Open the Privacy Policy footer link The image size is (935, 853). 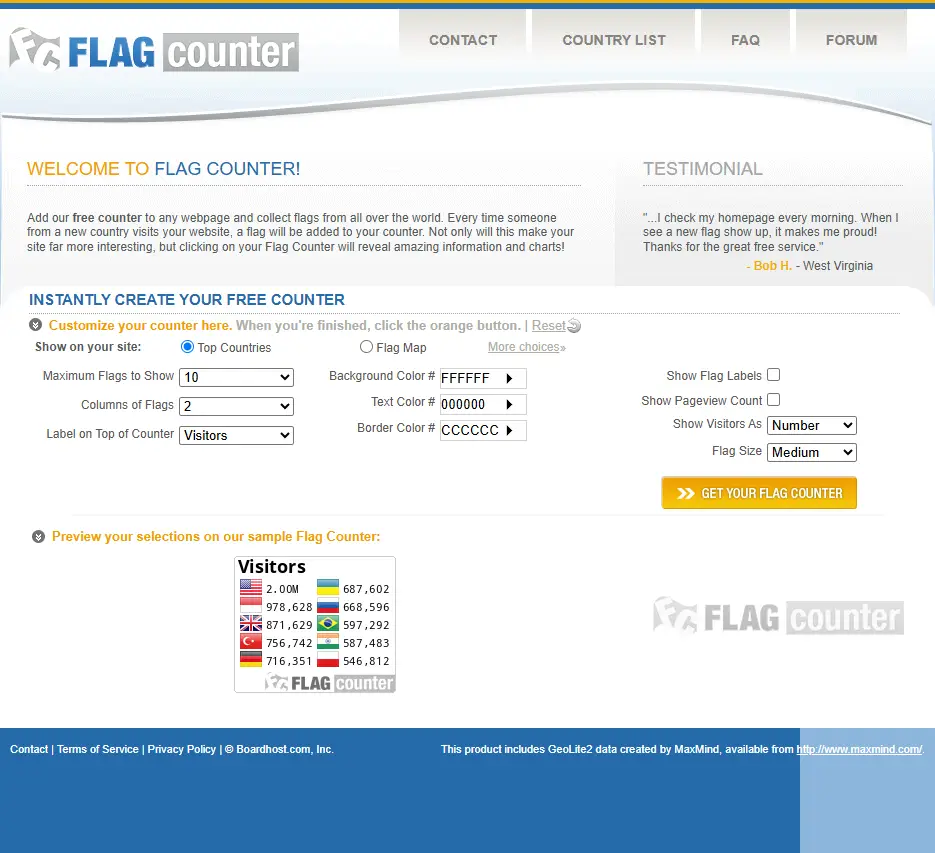tap(182, 749)
